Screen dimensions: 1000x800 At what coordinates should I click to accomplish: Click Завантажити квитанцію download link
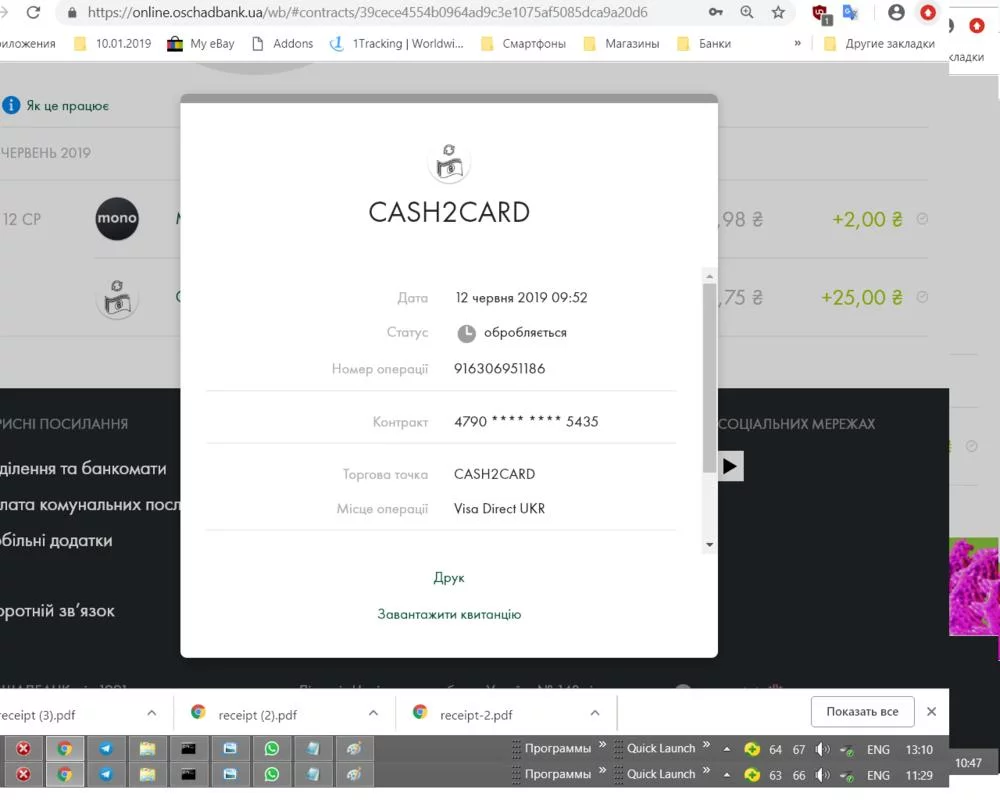click(x=449, y=614)
